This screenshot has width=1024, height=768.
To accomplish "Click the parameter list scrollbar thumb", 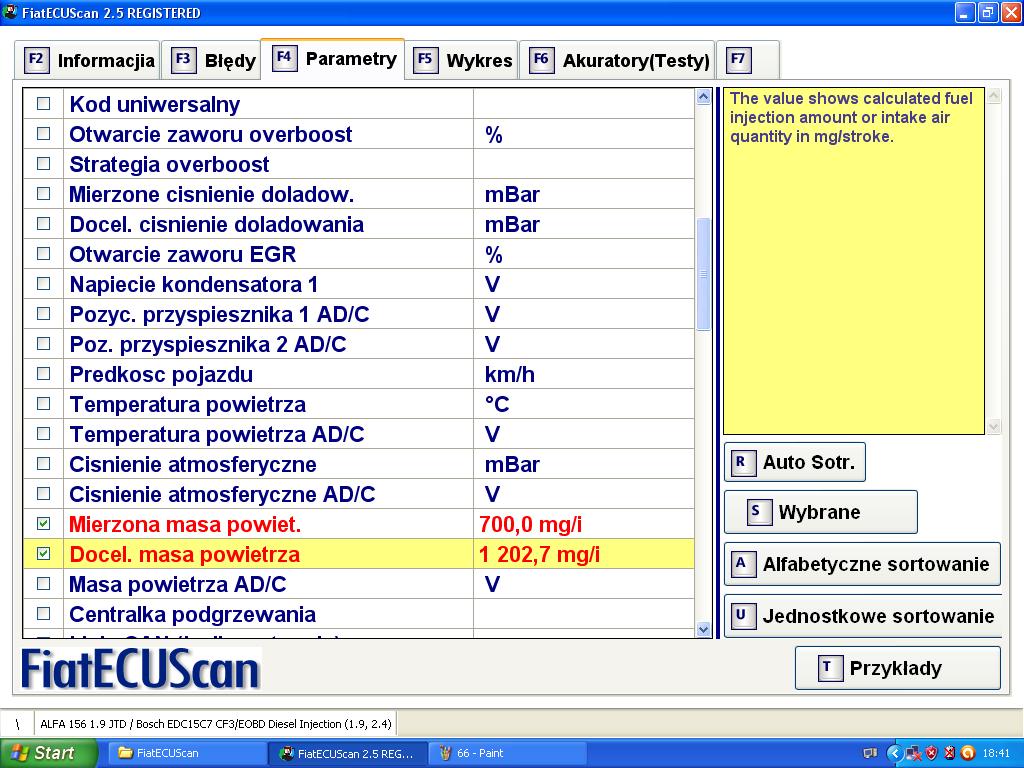I will click(x=703, y=274).
